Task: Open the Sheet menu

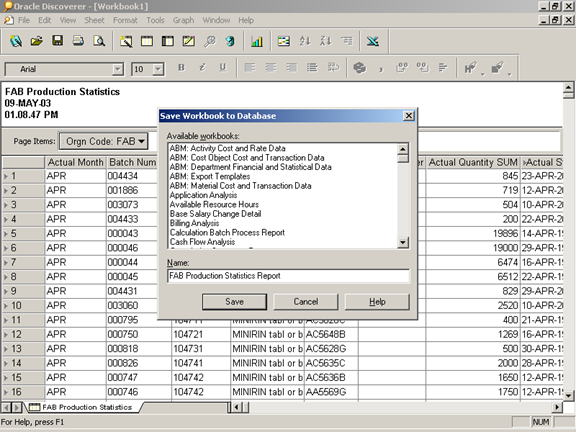Action: tap(94, 20)
